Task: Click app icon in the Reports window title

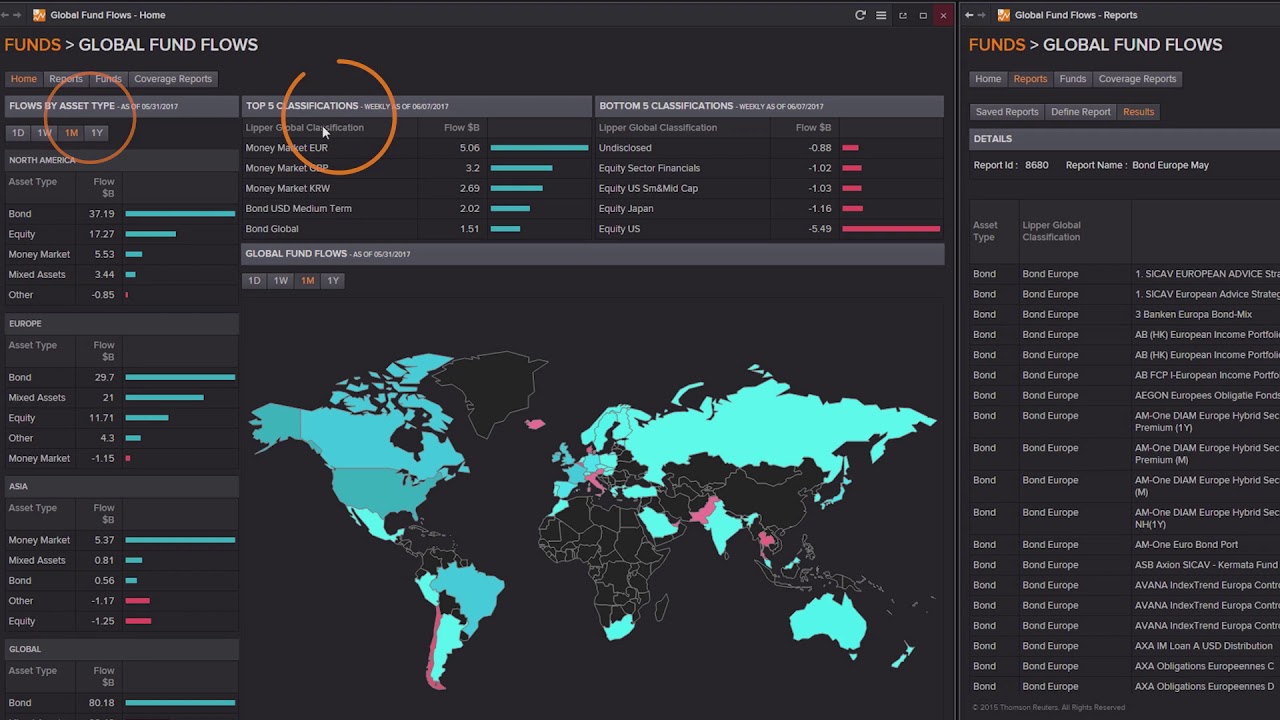Action: click(1004, 15)
